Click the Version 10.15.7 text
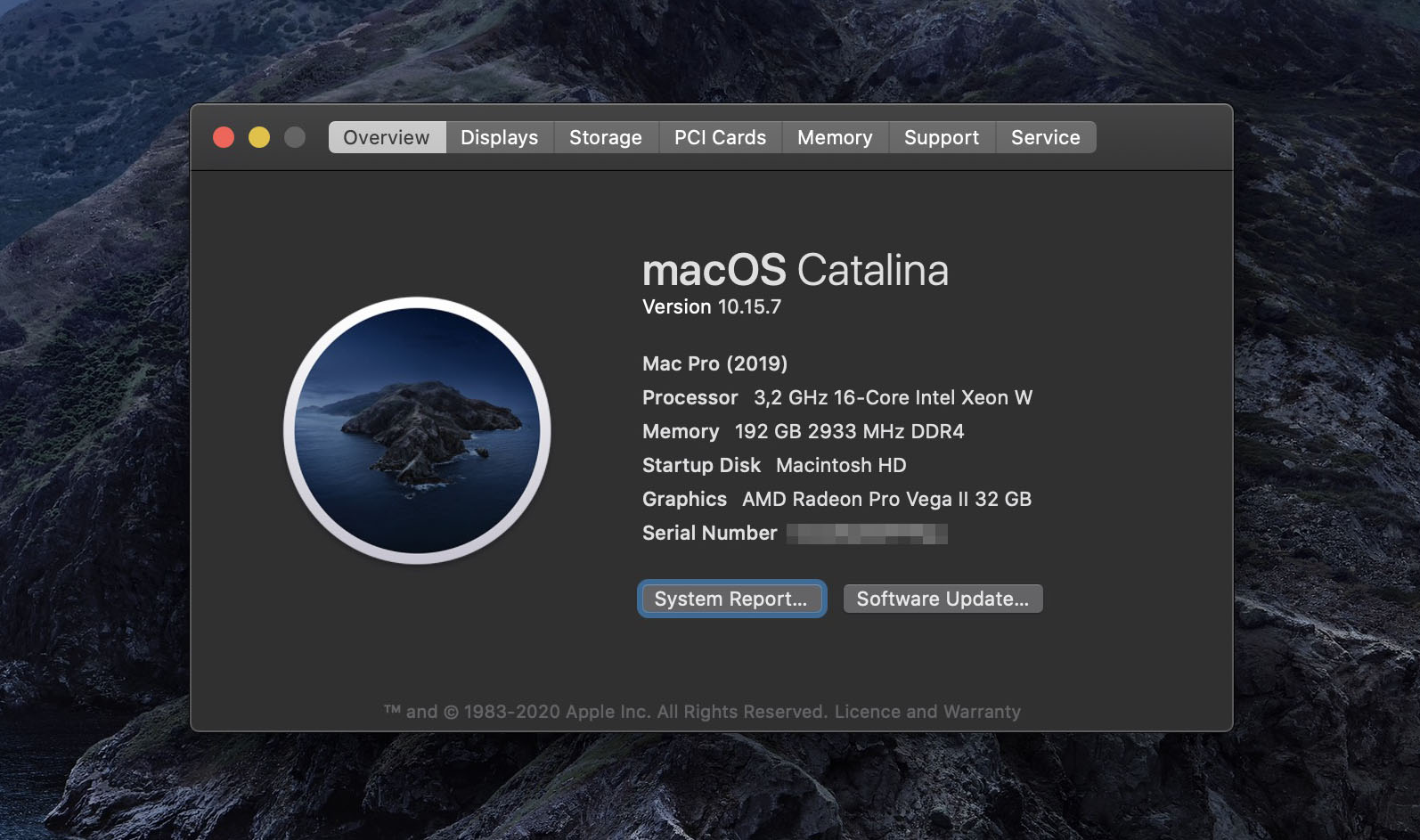The height and width of the screenshot is (840, 1420). pos(712,306)
